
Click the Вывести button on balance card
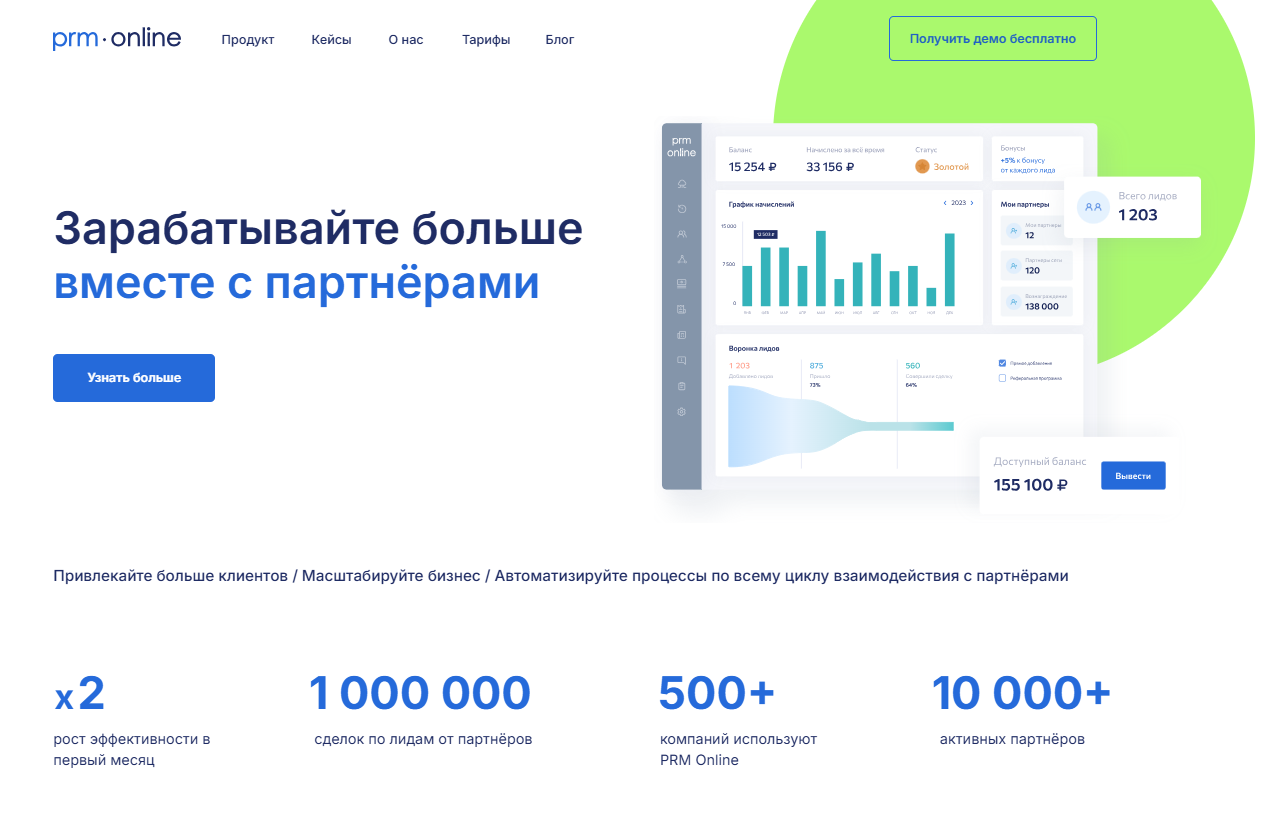click(x=1133, y=476)
